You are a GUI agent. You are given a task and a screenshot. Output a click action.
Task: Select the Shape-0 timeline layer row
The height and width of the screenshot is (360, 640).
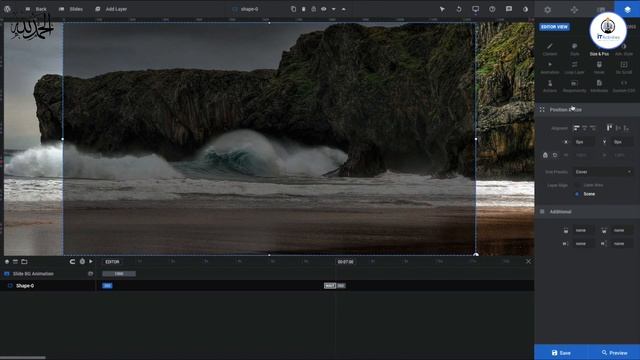48,286
